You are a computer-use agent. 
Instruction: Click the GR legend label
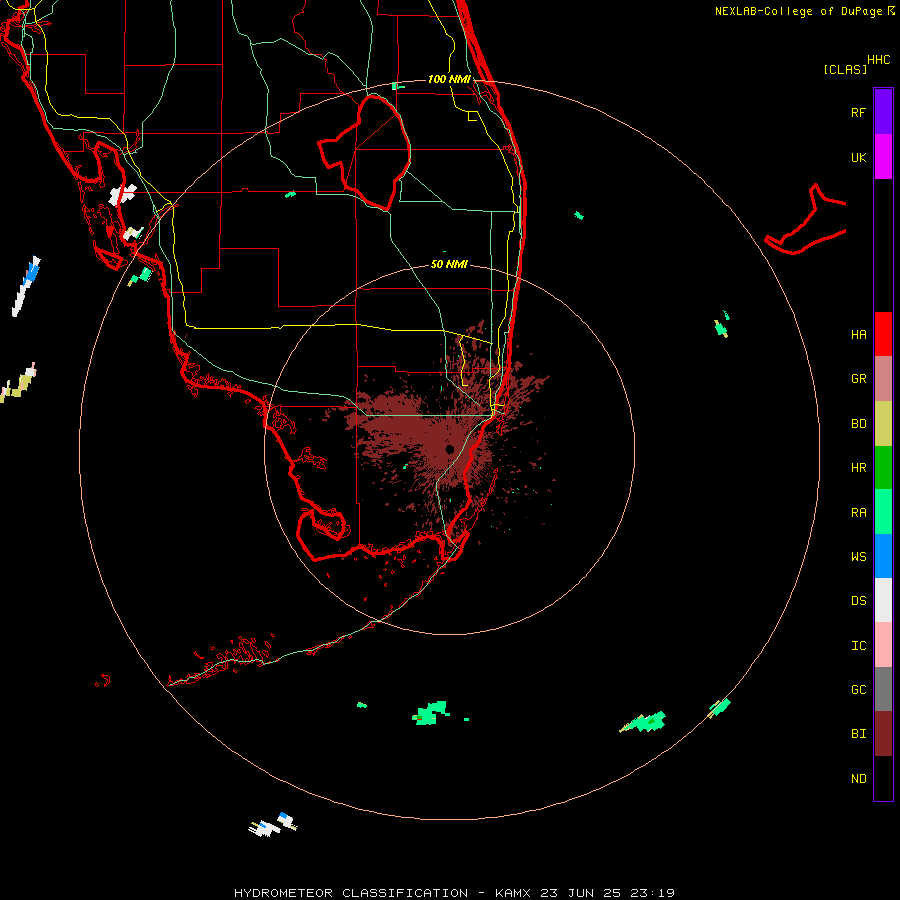click(x=858, y=379)
